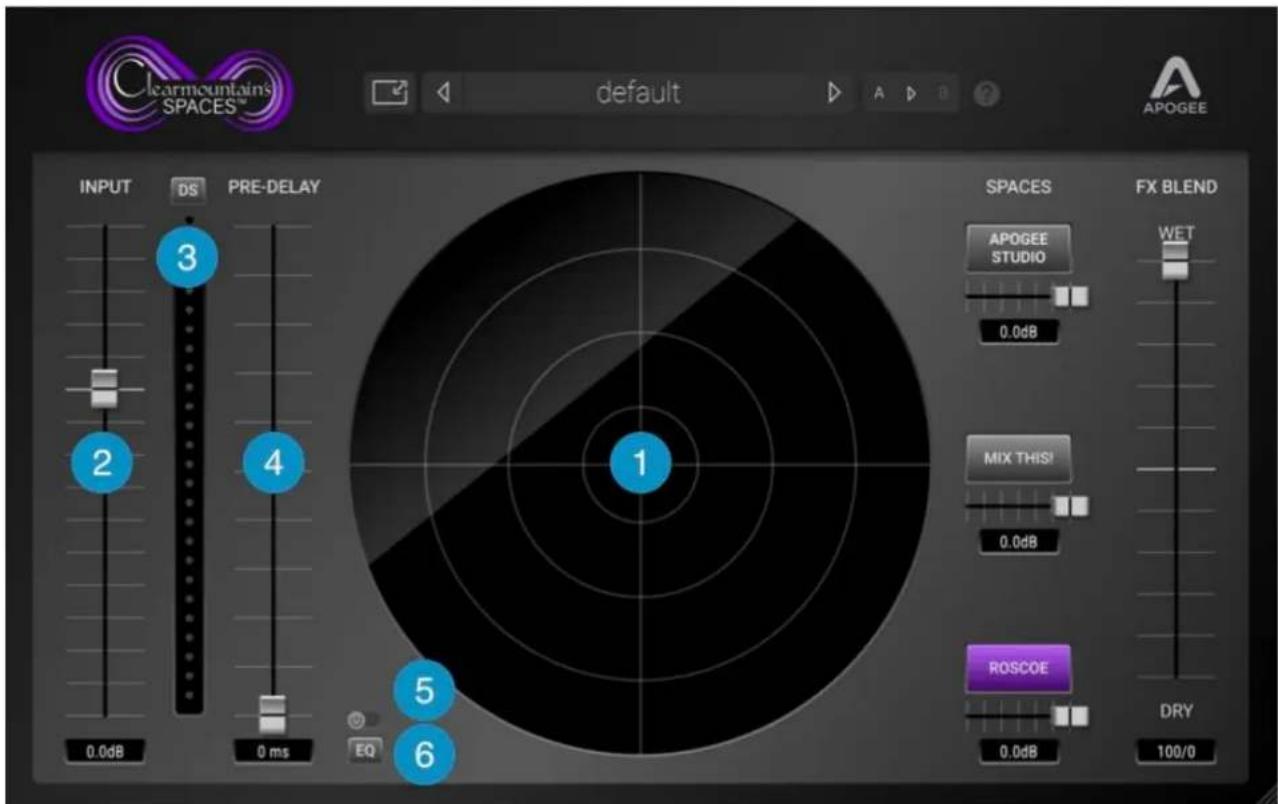Toggle the DS button above the meter
This screenshot has width=1278, height=804.
point(187,188)
